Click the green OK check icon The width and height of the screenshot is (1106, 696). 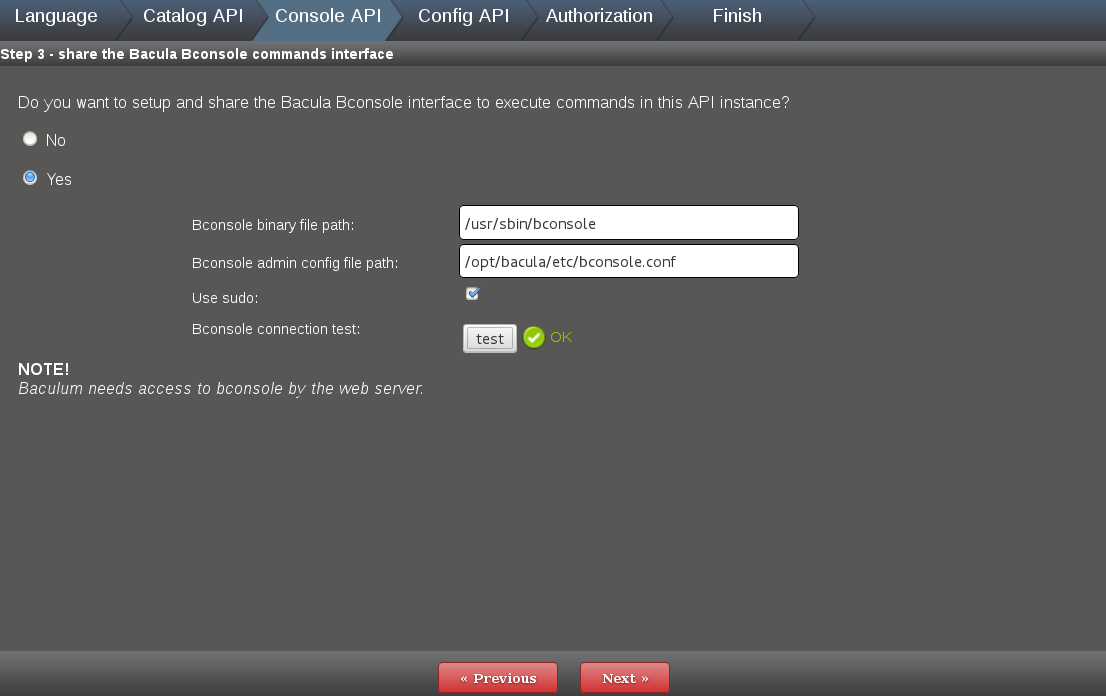(534, 338)
